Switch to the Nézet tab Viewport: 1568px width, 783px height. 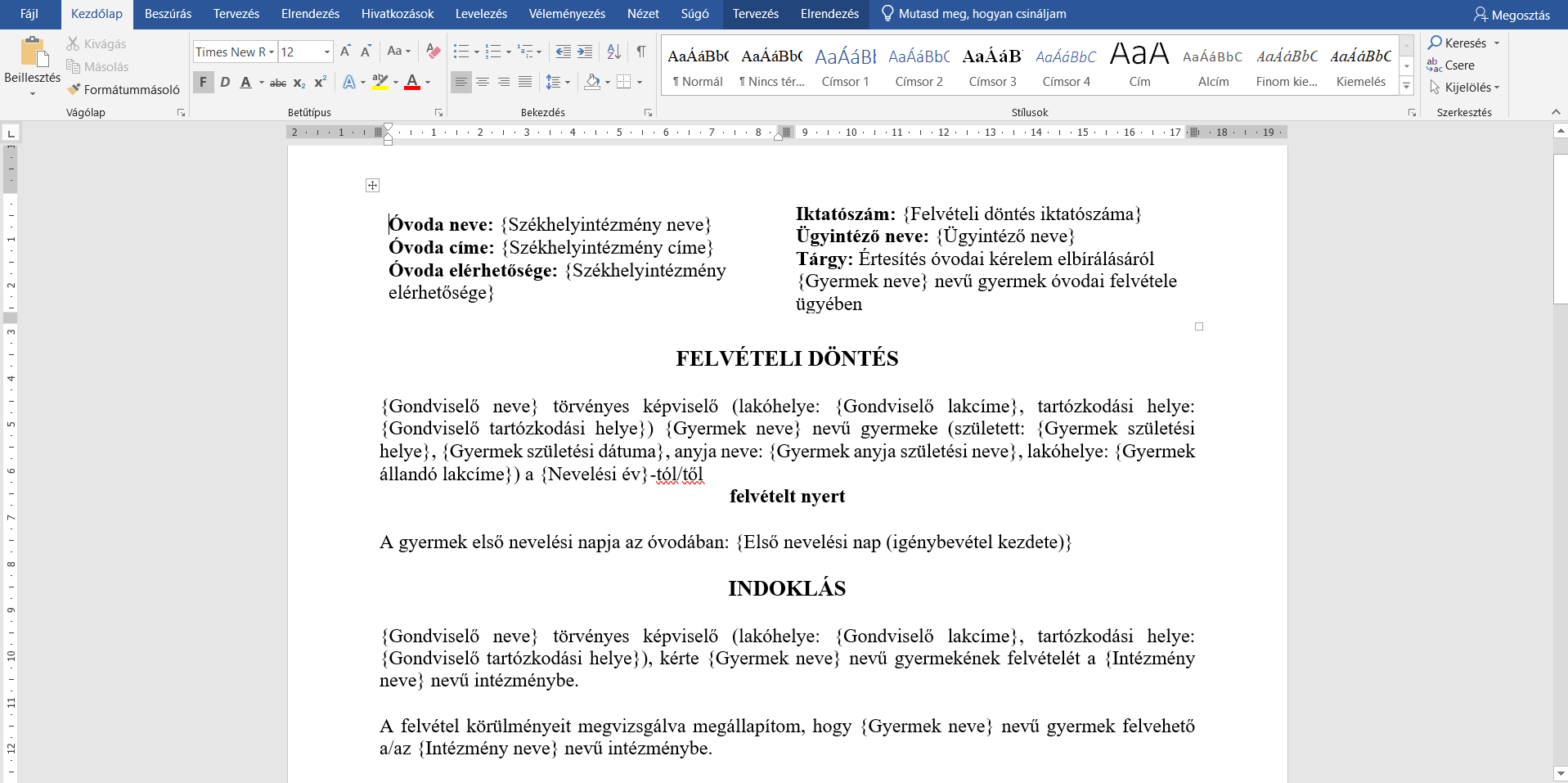(643, 14)
